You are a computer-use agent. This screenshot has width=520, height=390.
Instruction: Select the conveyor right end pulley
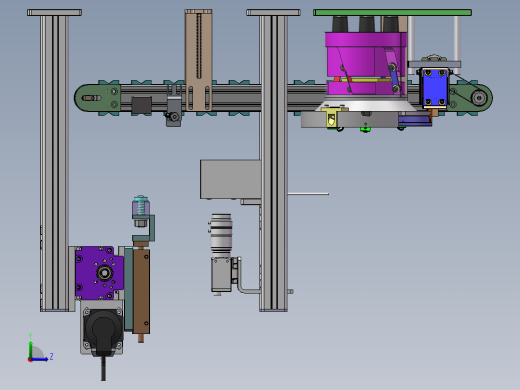479,98
